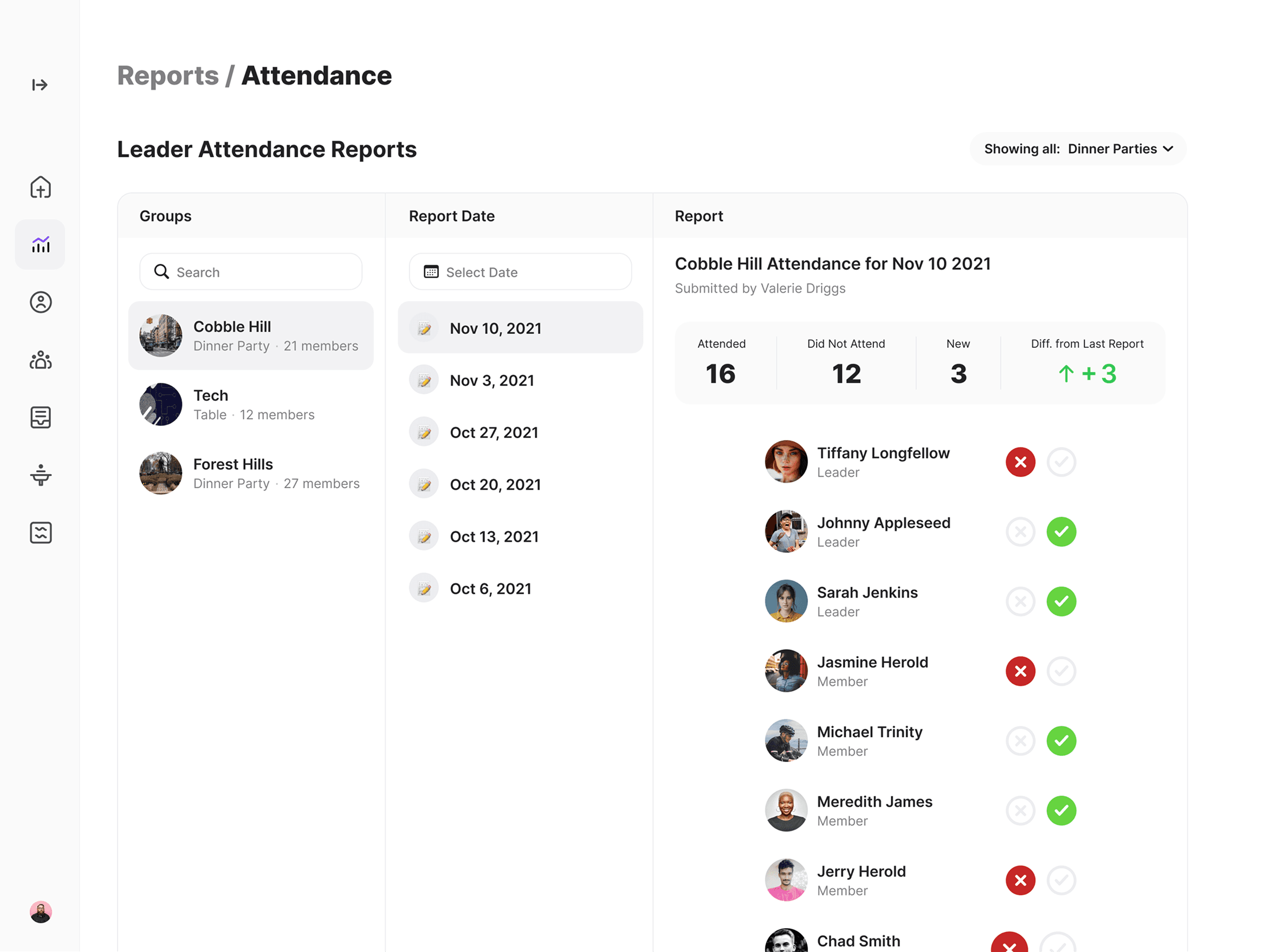
Task: Click Jerry Herold's profile photo
Action: [786, 880]
